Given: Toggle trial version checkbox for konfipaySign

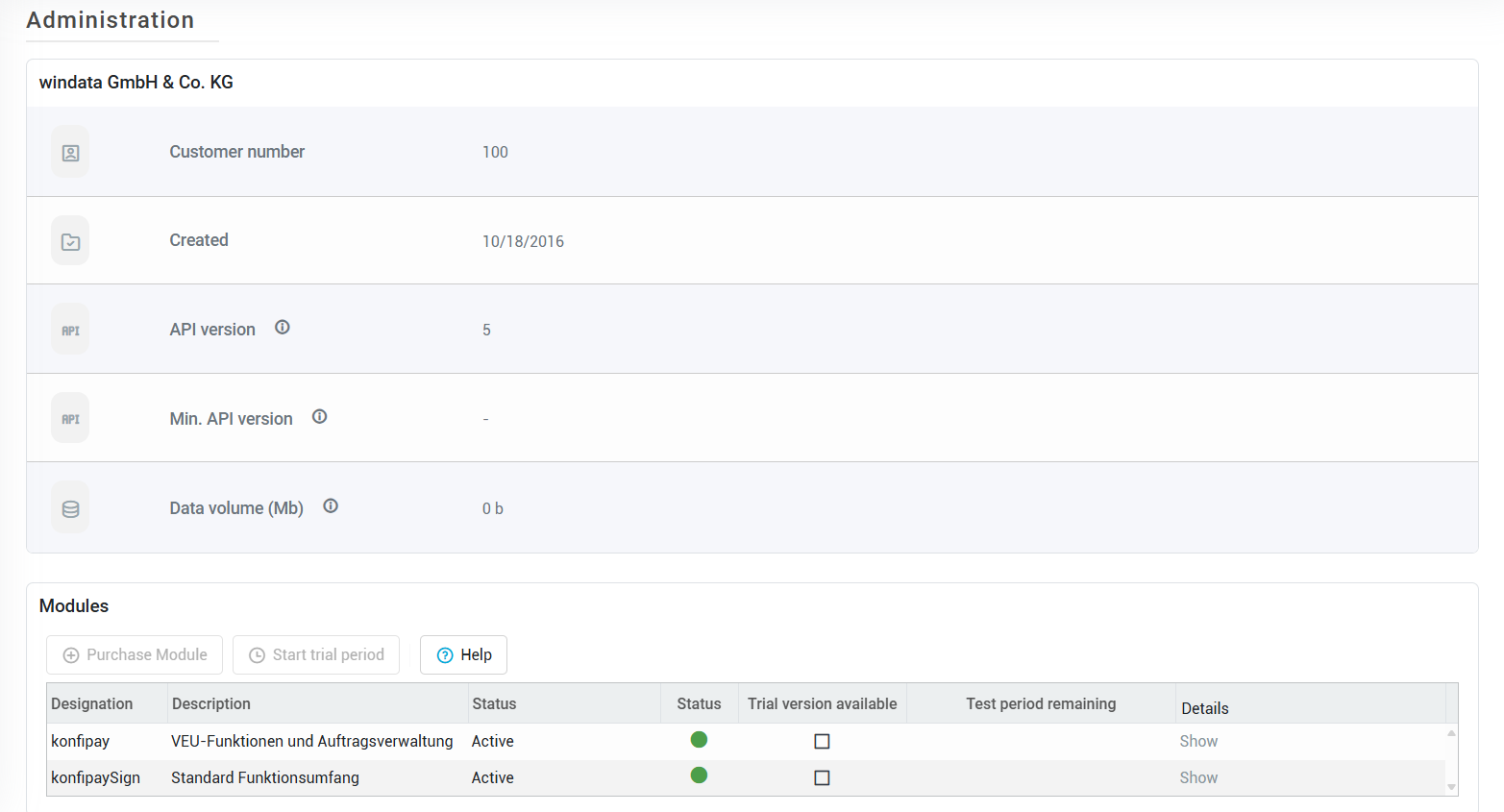Looking at the screenshot, I should coord(822,777).
